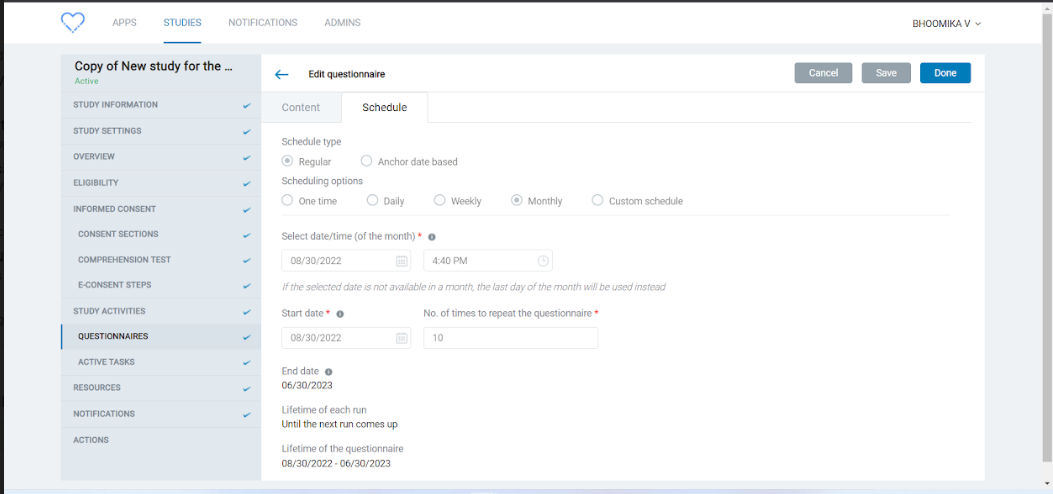This screenshot has width=1053, height=494.
Task: Click the Cancel button
Action: tap(823, 73)
